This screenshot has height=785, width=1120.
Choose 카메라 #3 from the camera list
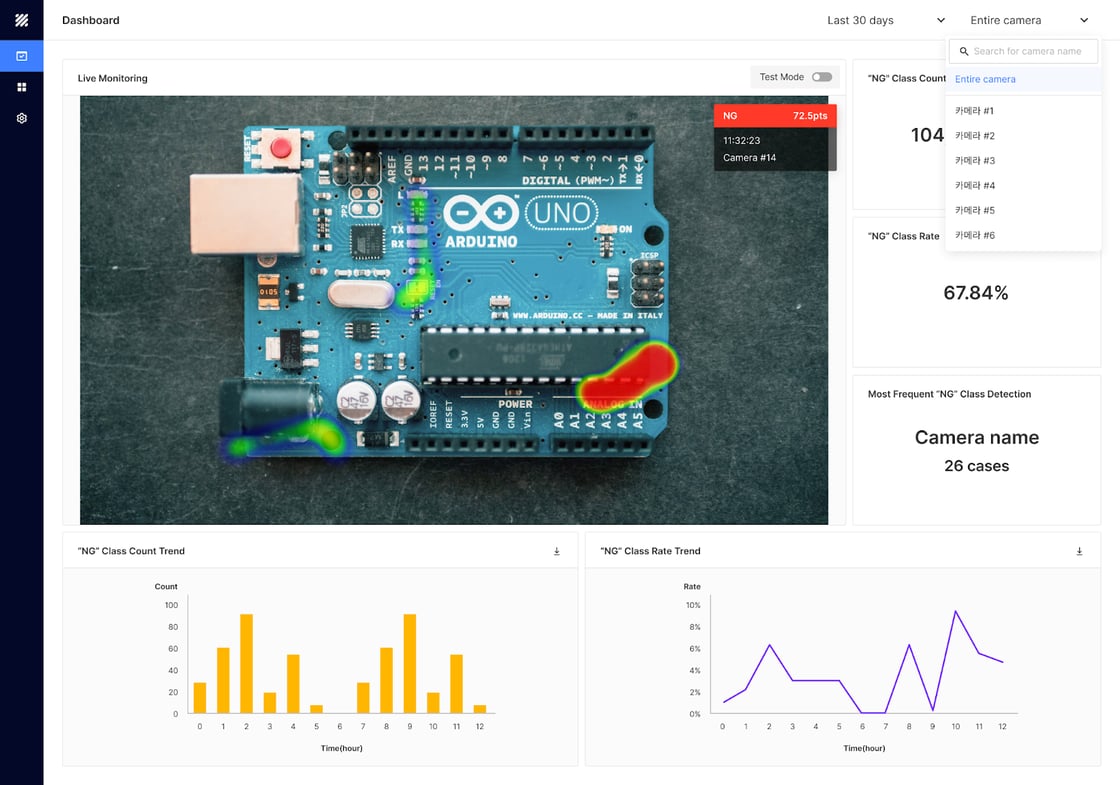[x=974, y=160]
